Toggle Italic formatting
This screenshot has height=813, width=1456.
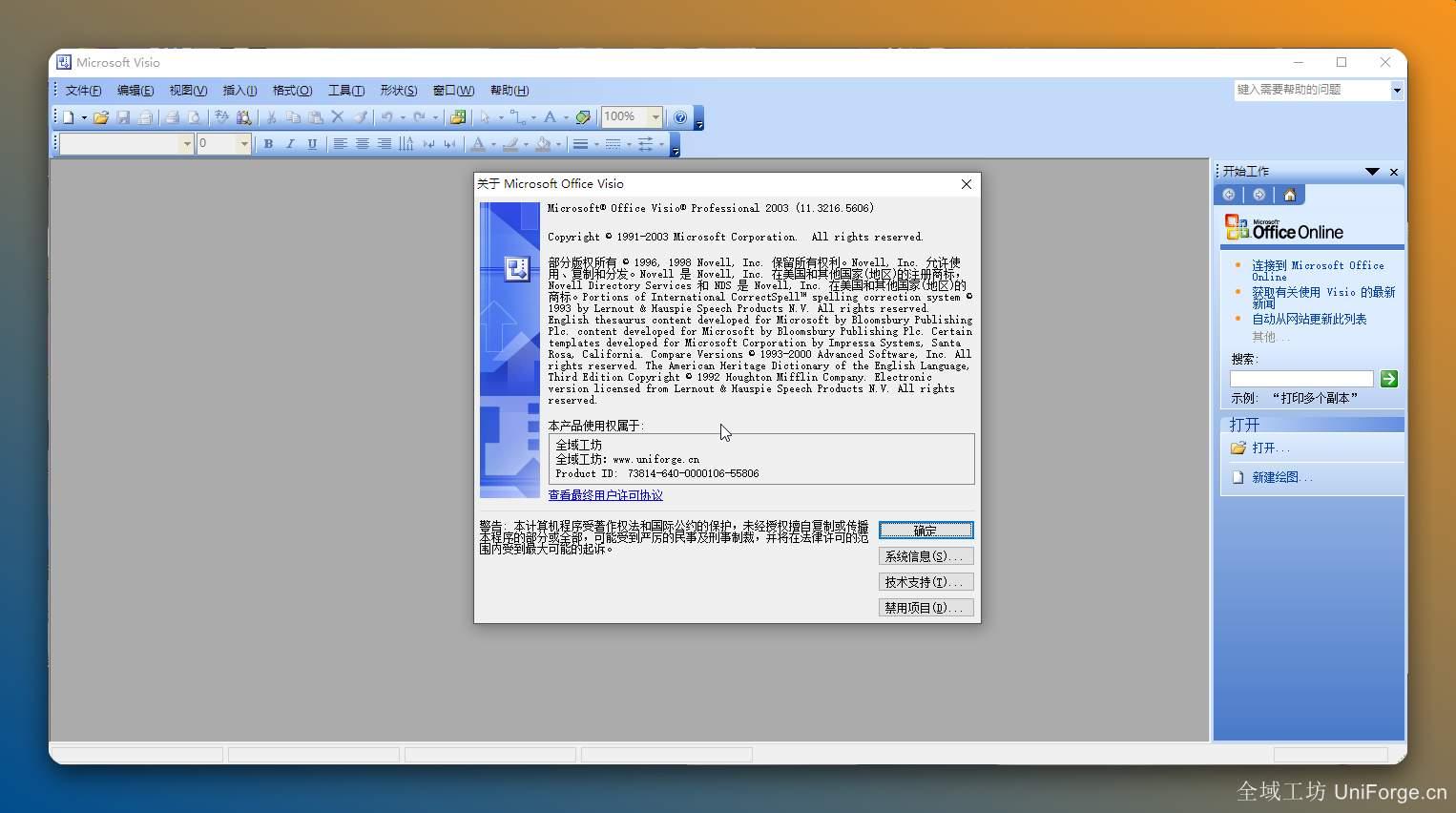(290, 144)
